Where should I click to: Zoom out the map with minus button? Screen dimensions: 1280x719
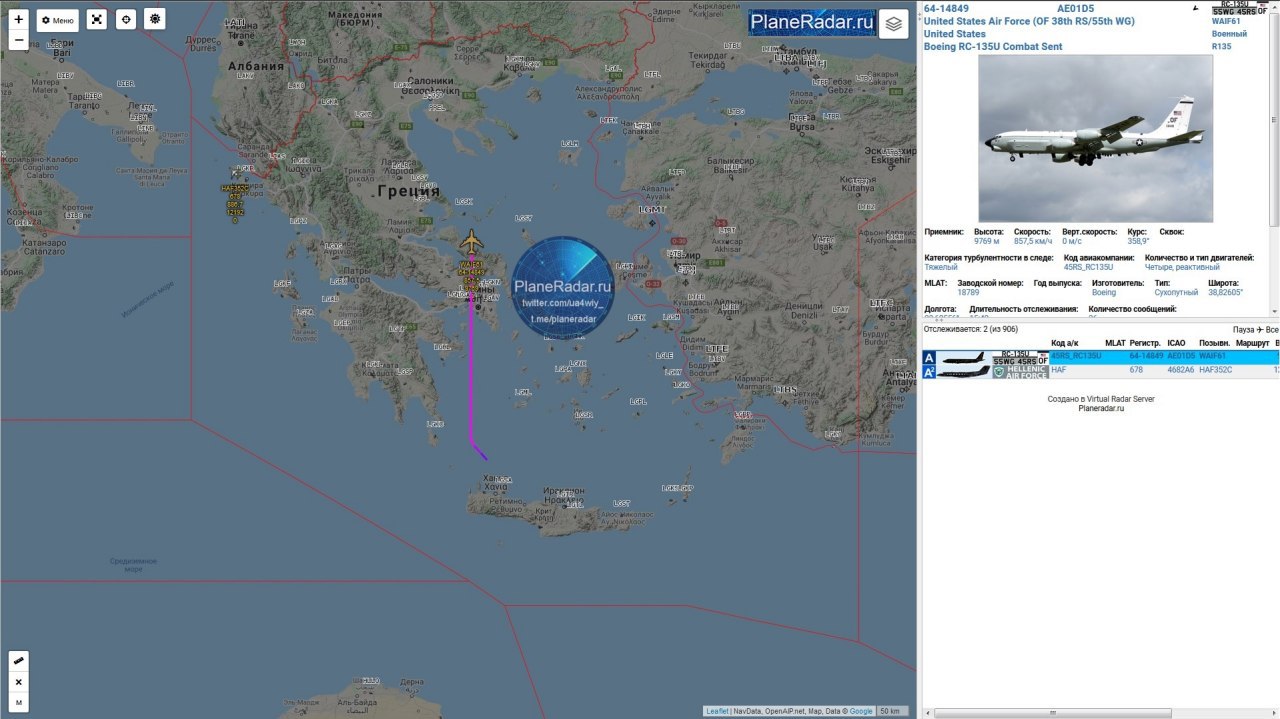(18, 41)
